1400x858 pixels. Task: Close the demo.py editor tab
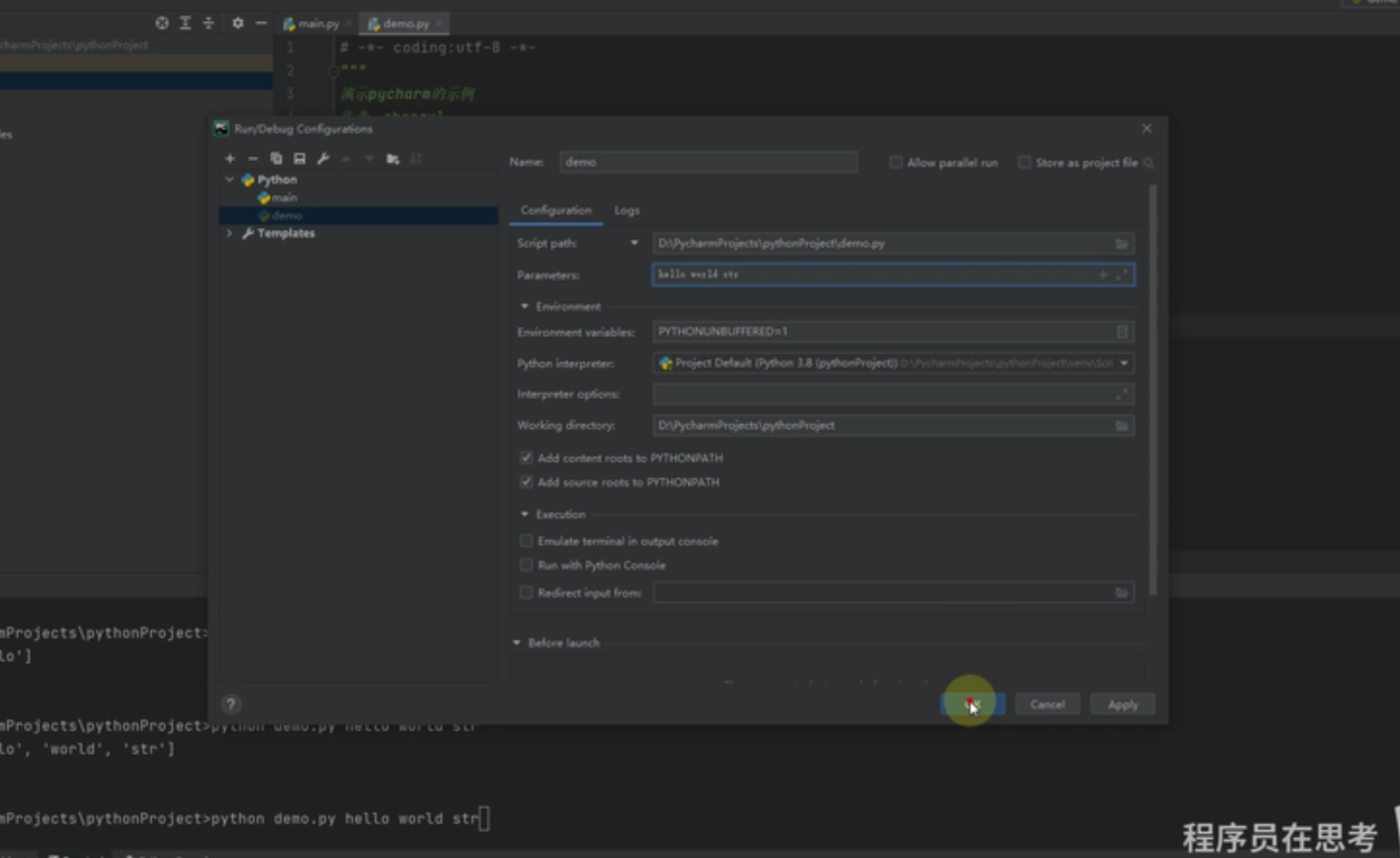pyautogui.click(x=439, y=23)
